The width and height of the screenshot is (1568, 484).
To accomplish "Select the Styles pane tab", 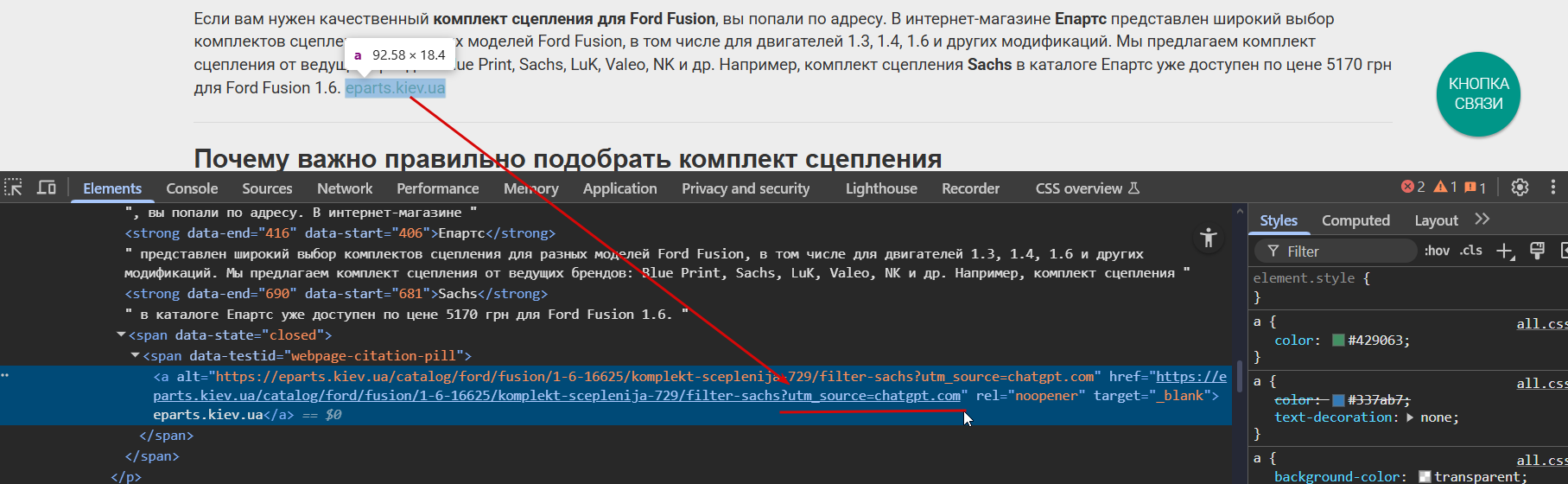I will [1279, 220].
